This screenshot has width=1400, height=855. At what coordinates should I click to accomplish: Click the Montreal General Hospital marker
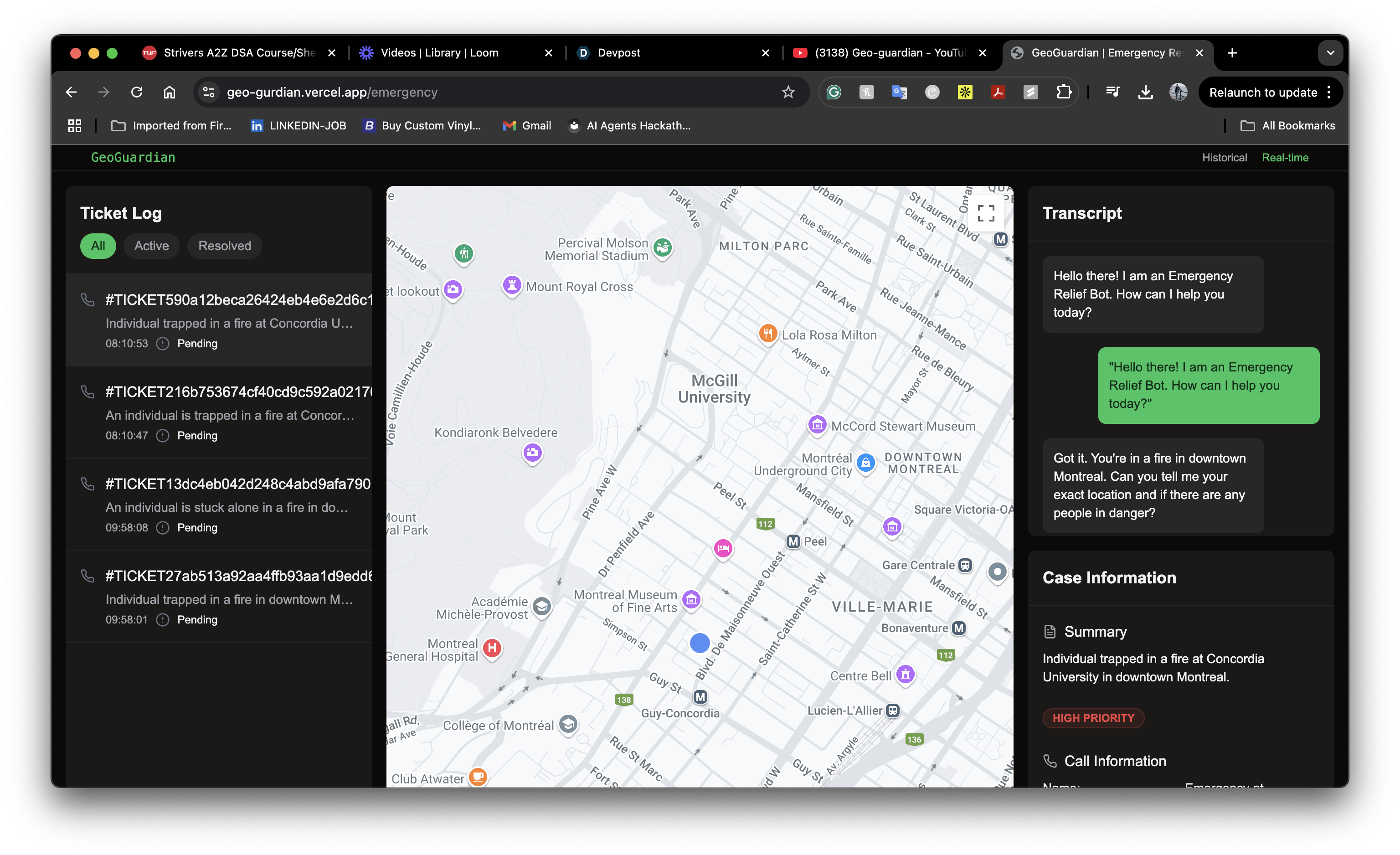tap(492, 648)
